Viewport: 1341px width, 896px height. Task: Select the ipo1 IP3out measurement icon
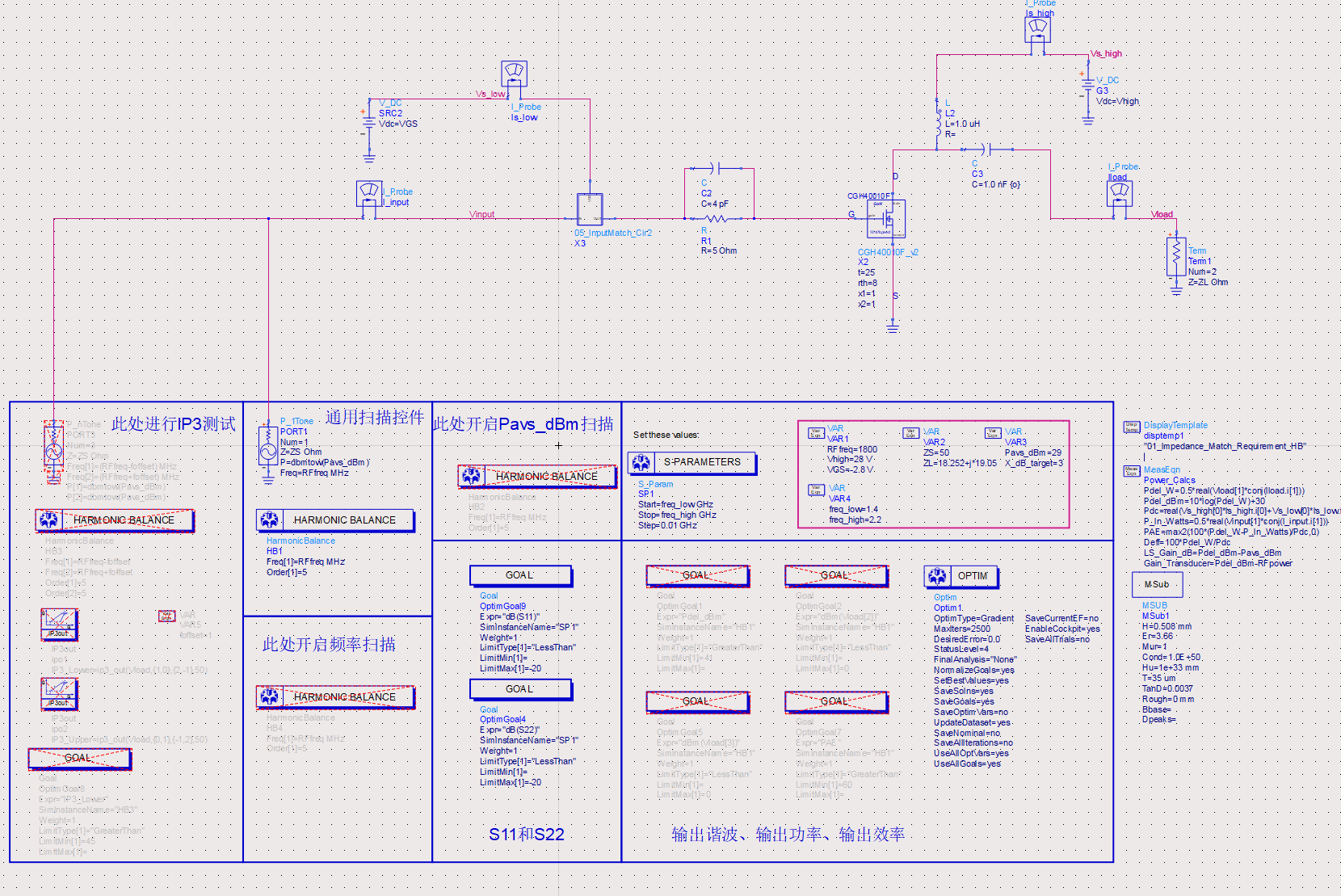tap(59, 625)
